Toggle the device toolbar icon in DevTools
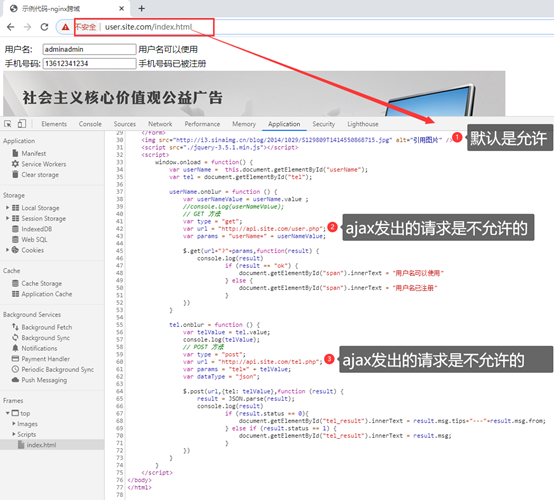The height and width of the screenshot is (500, 554). pos(22,124)
